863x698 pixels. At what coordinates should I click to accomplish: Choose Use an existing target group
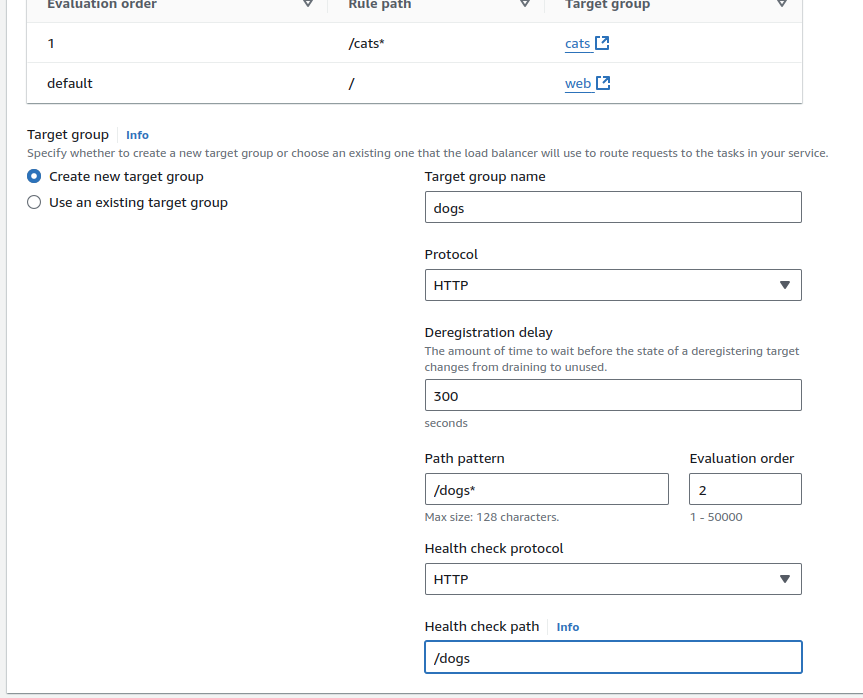(34, 202)
